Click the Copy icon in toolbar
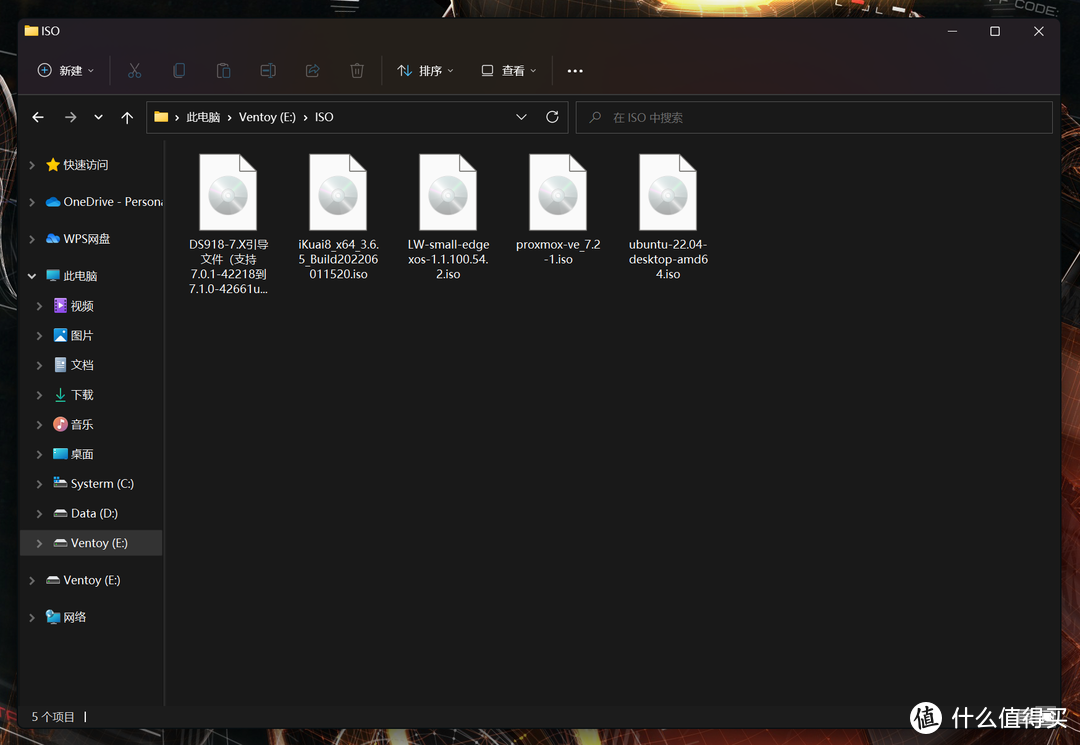Image resolution: width=1080 pixels, height=745 pixels. coord(179,71)
